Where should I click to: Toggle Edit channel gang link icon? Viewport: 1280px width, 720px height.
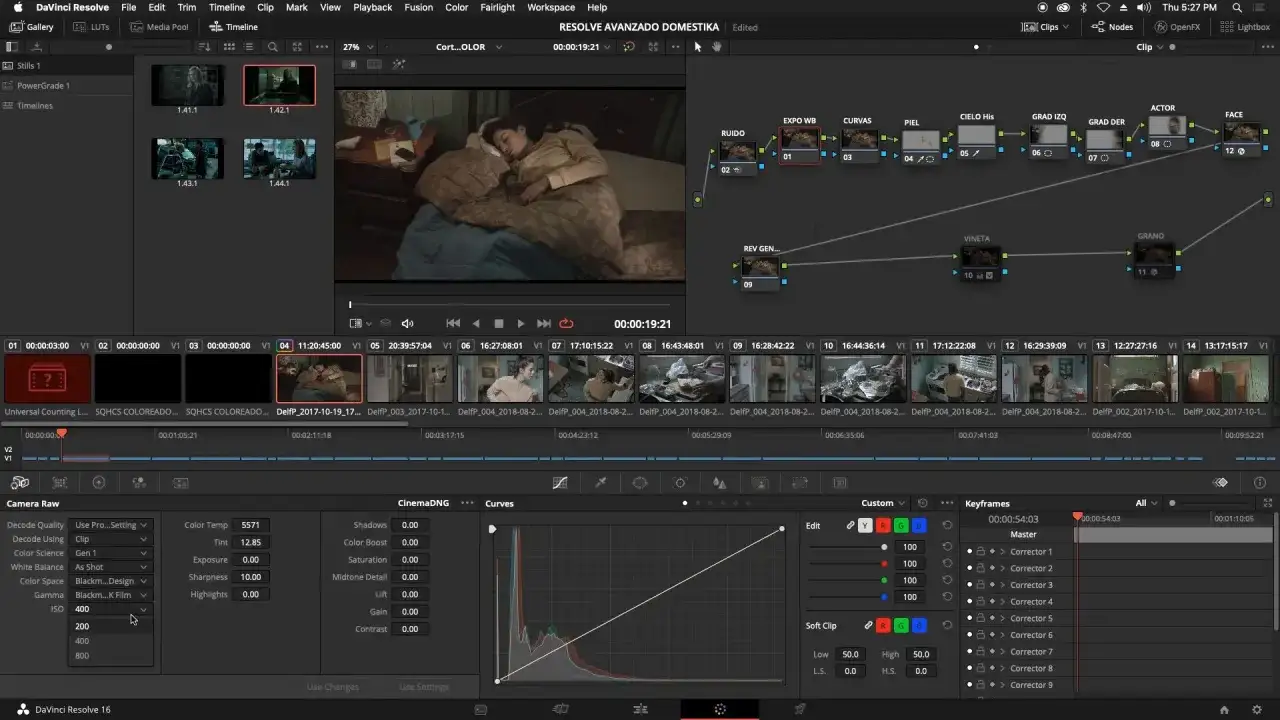pyautogui.click(x=850, y=525)
